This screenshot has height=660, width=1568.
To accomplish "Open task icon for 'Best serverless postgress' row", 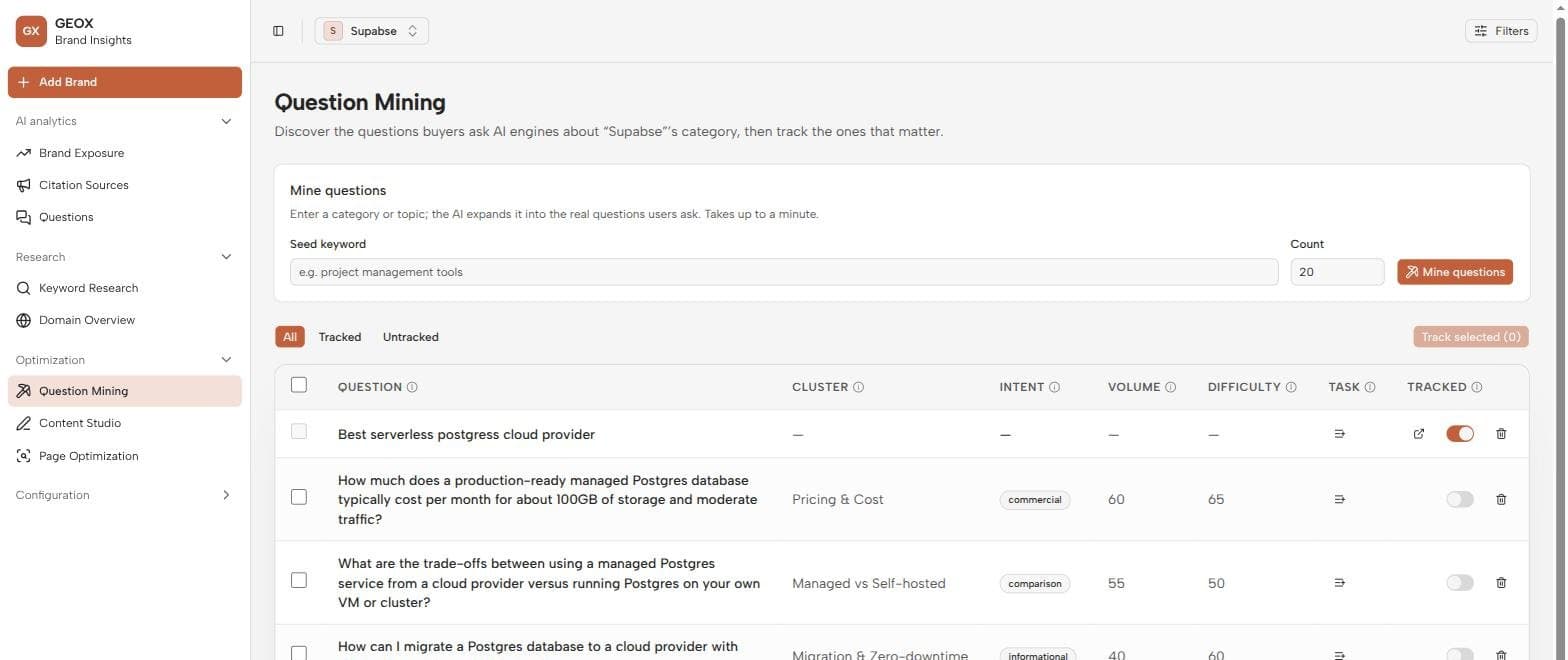I will pos(1340,434).
